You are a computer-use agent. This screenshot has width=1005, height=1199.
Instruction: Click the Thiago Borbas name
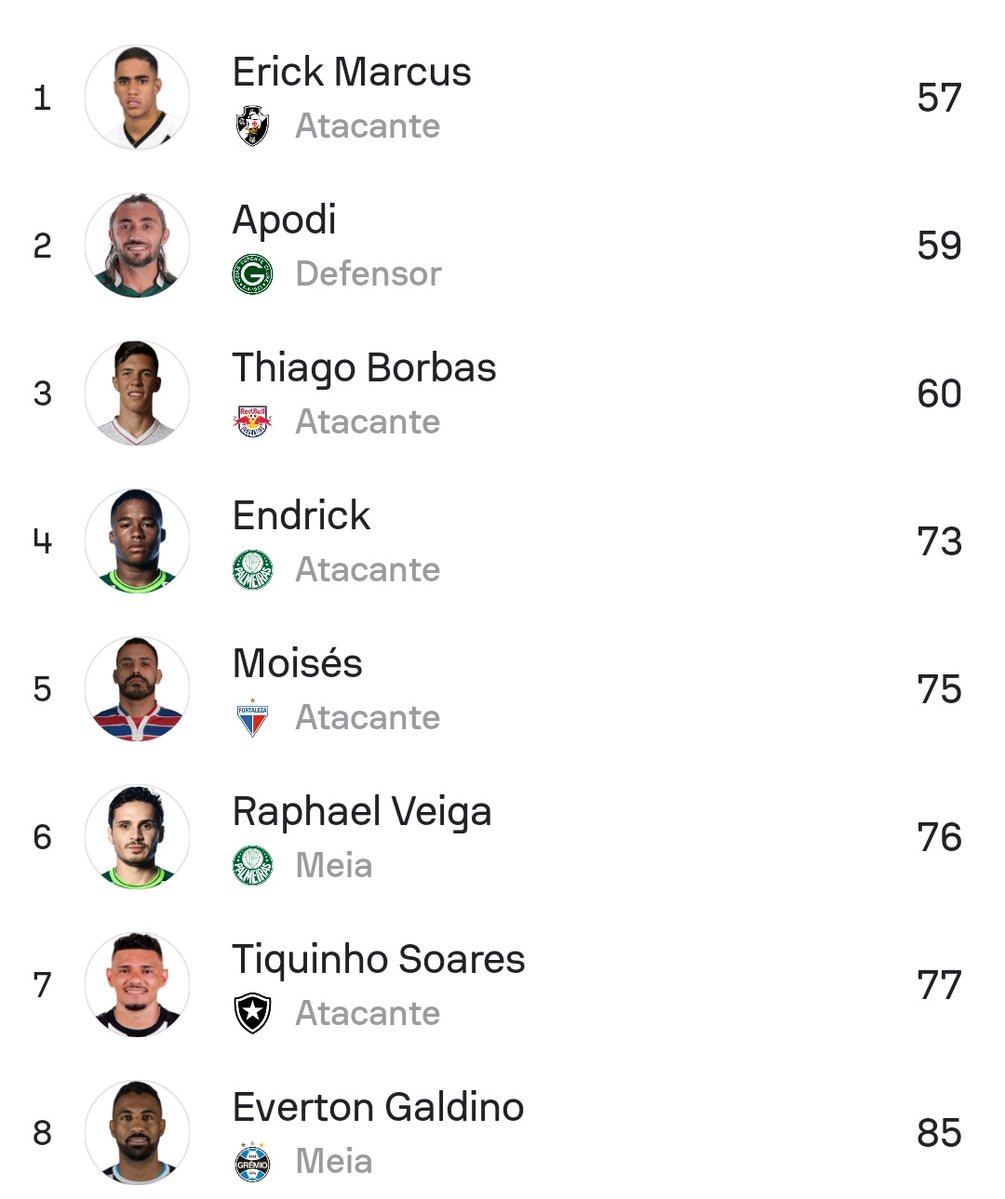(364, 368)
